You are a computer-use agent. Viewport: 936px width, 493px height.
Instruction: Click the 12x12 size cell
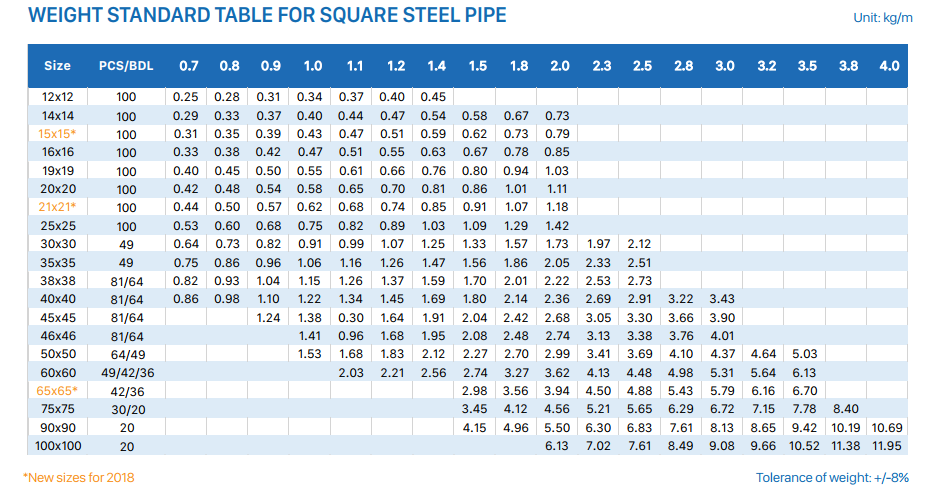pos(58,97)
